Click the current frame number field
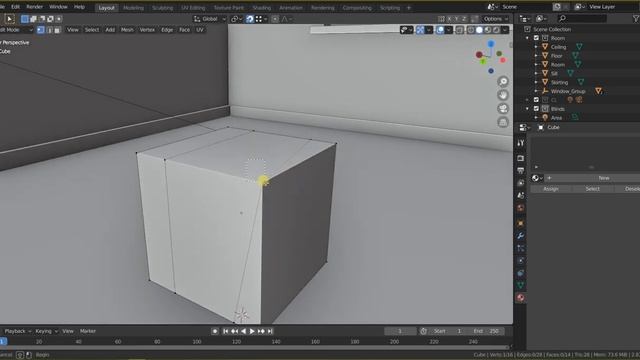640x360 pixels. (x=400, y=331)
